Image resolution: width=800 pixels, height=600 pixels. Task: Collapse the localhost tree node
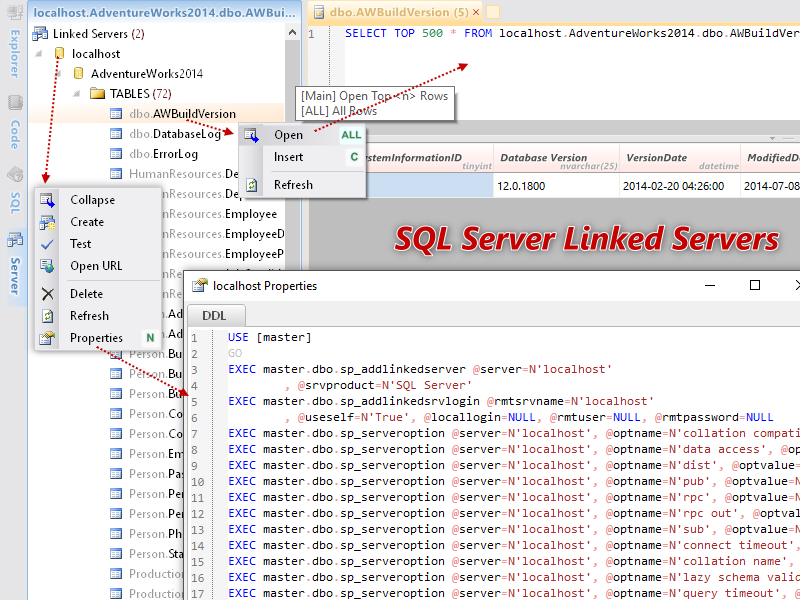tap(38, 54)
